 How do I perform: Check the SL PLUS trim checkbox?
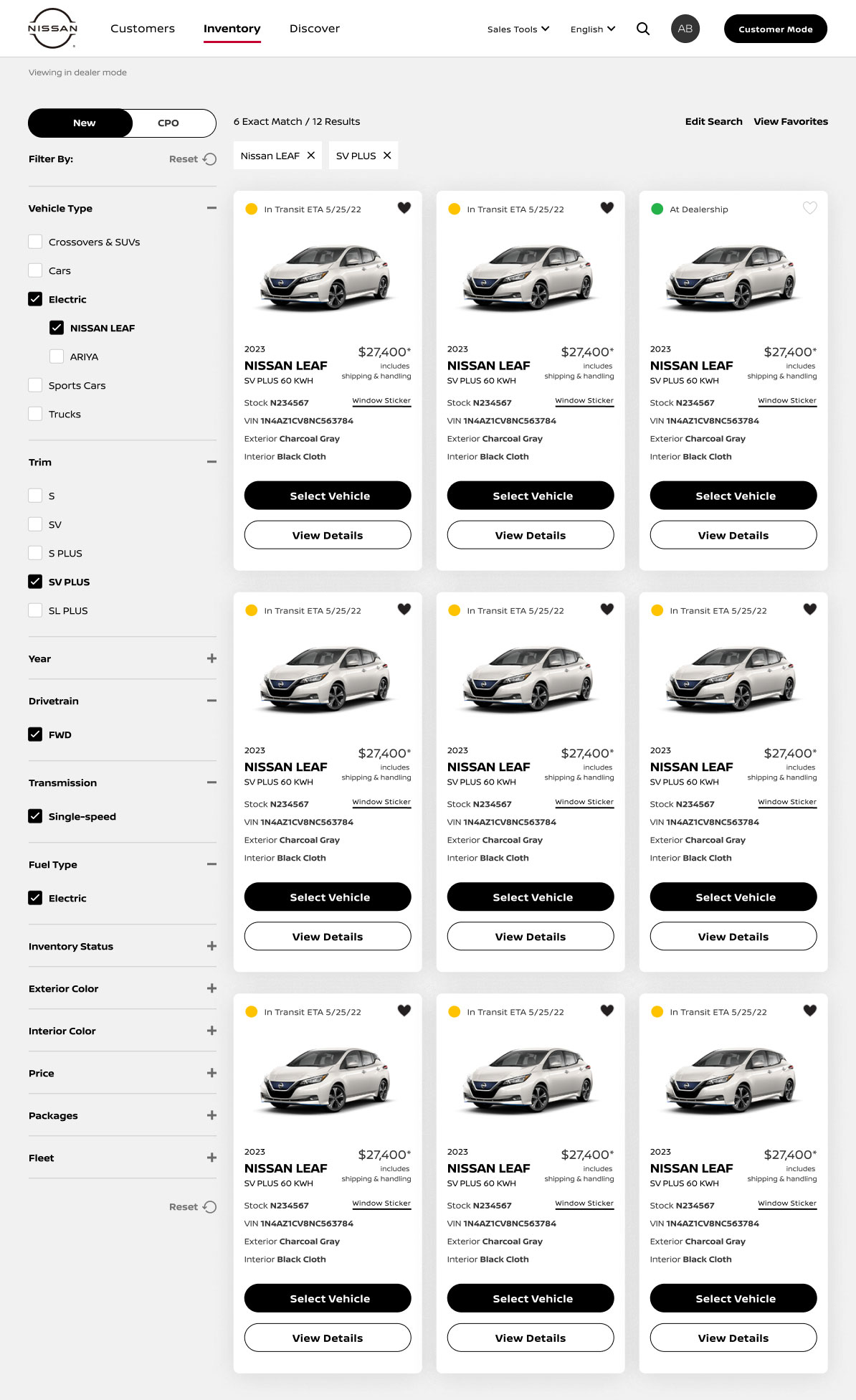click(35, 610)
